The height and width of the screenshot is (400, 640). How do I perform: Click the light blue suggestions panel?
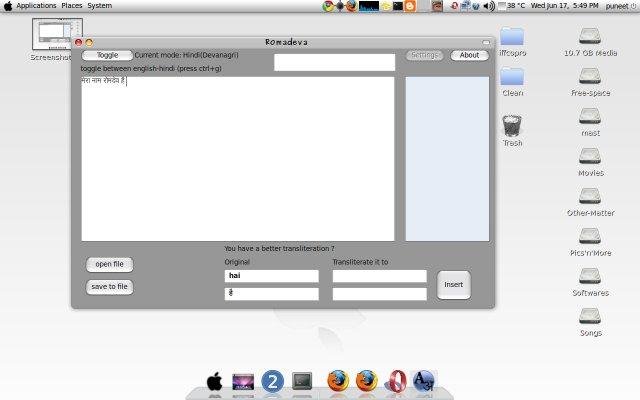pos(447,159)
